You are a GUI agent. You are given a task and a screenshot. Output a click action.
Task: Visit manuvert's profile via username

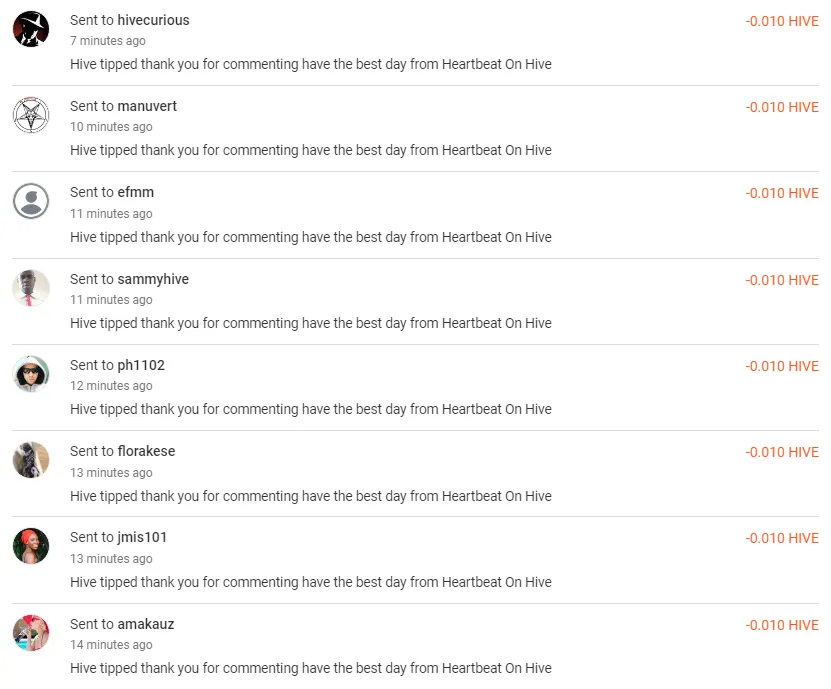(x=147, y=106)
